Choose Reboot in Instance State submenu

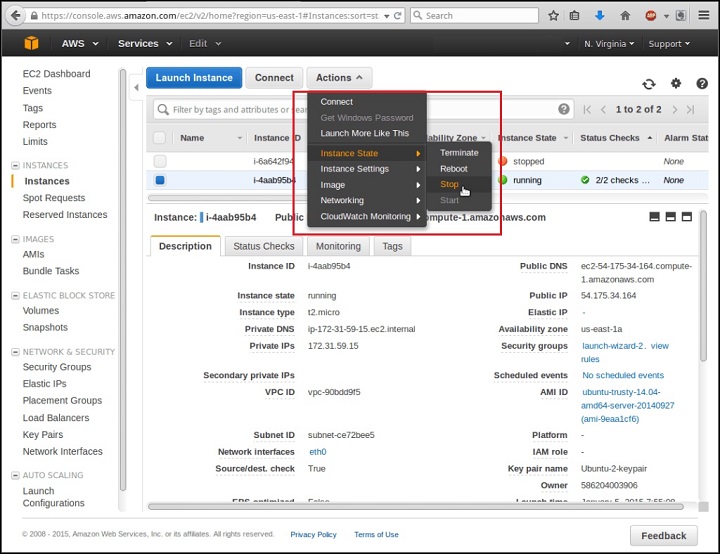(x=454, y=169)
